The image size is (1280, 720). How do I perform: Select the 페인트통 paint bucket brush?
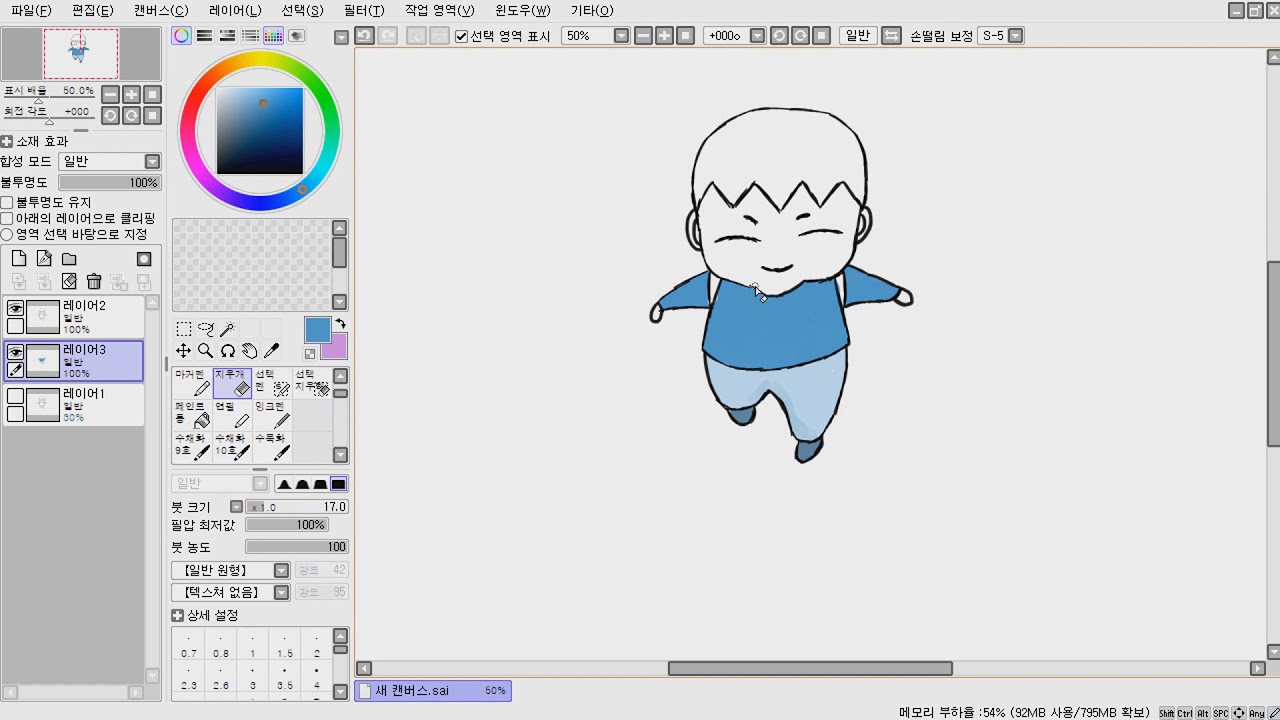pos(191,414)
